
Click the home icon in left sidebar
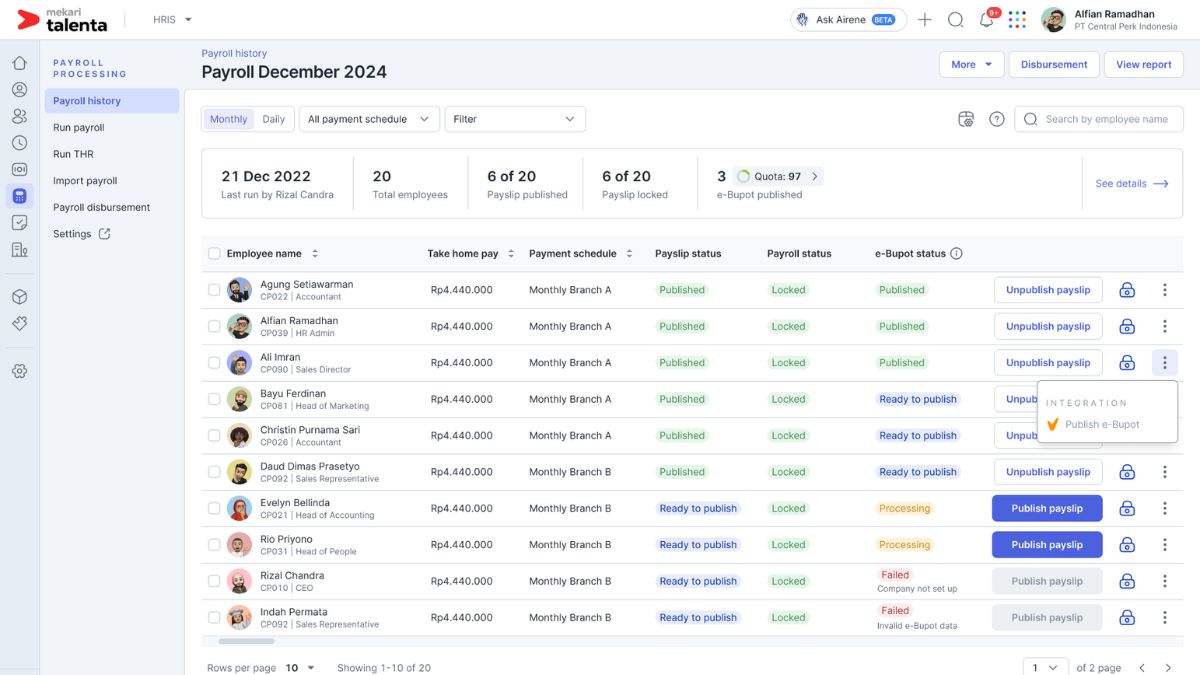(x=19, y=63)
